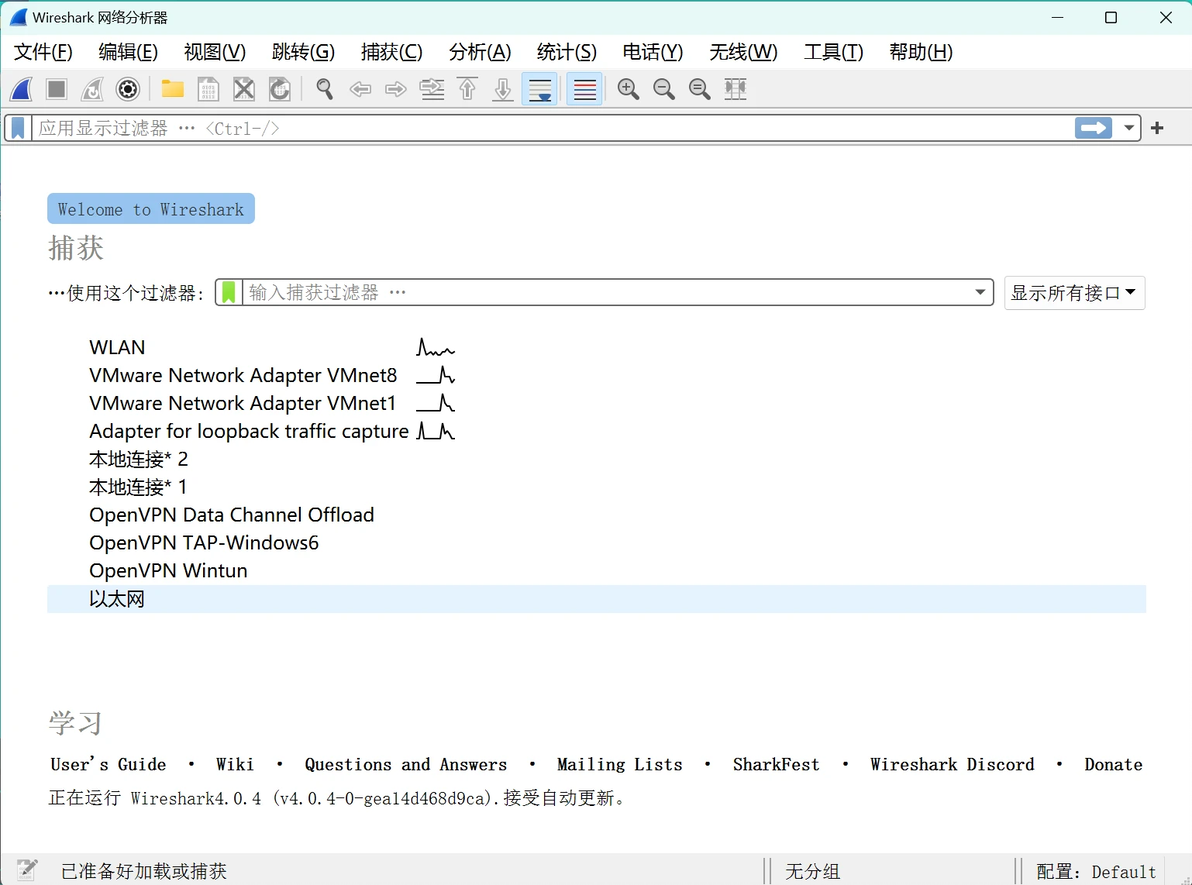The image size is (1192, 885).
Task: Jump to last packet down arrow icon
Action: 502,89
